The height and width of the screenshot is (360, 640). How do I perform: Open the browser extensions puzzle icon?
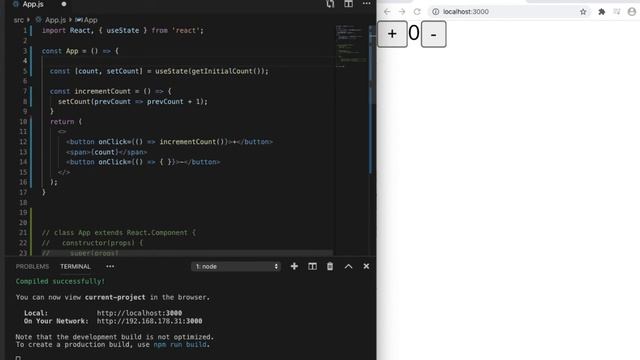601,12
